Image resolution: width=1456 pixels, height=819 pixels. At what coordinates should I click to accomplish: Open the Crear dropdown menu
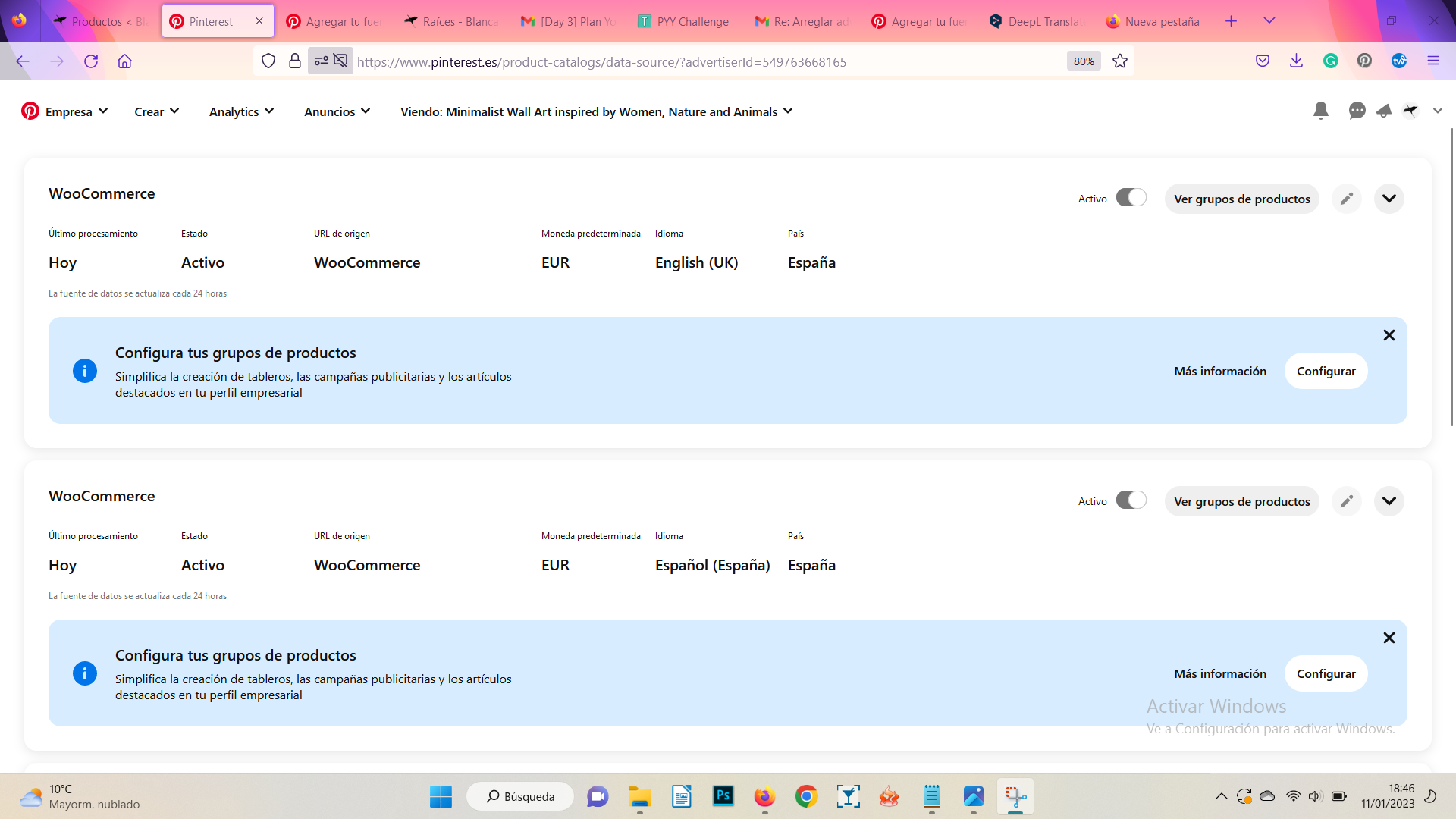point(157,111)
